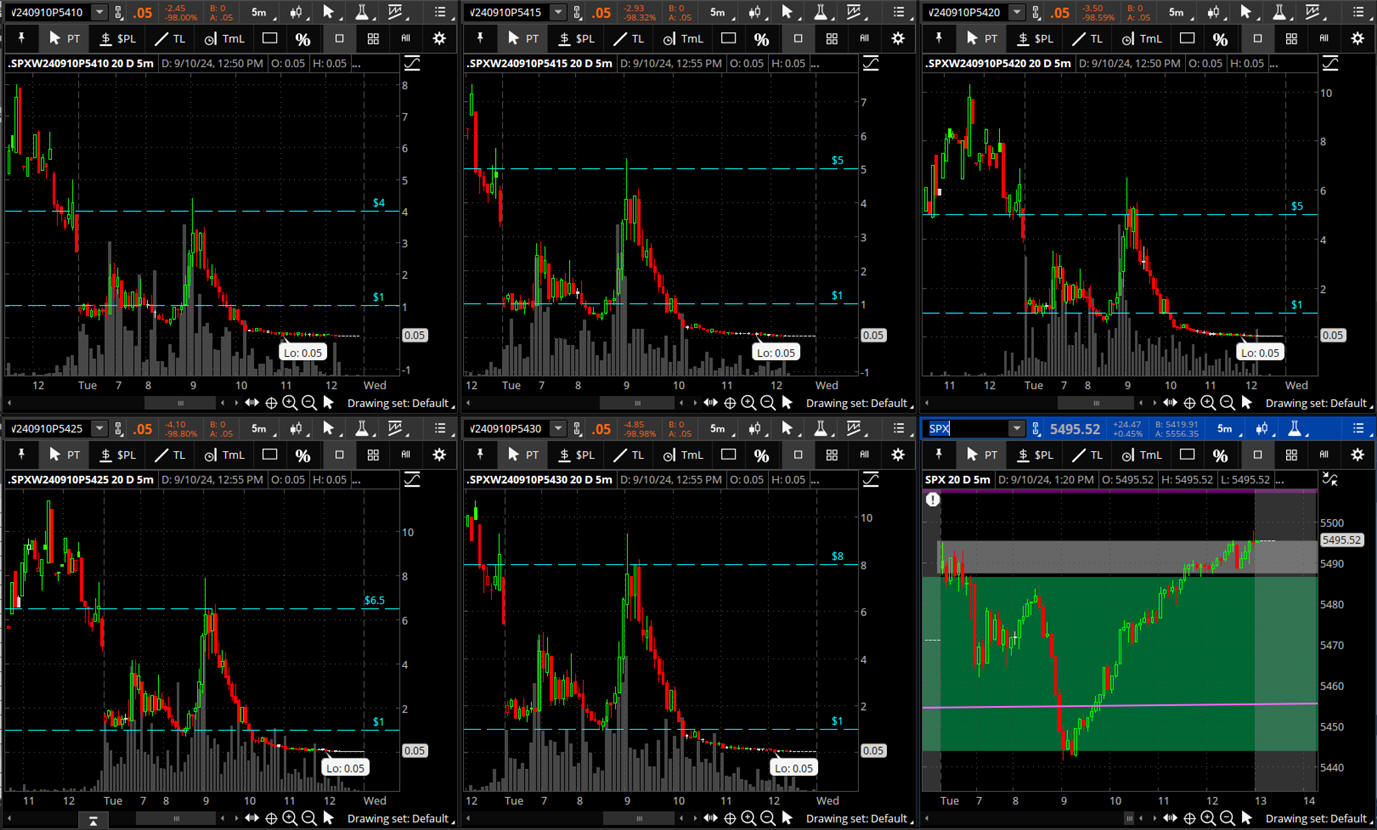Viewport: 1377px width, 830px height.
Task: Toggle the single-chart square button in P5410 toolbar
Action: [x=339, y=38]
